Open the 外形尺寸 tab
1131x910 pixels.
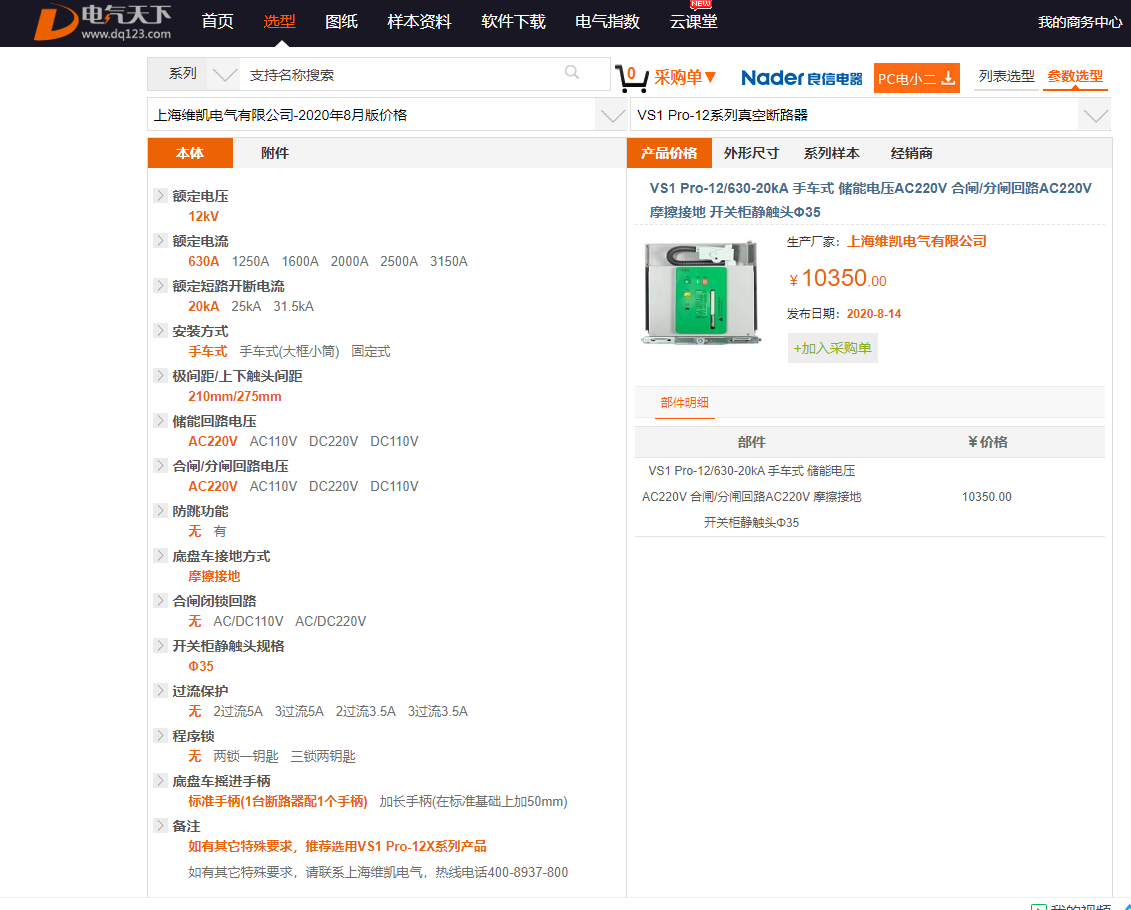click(751, 153)
